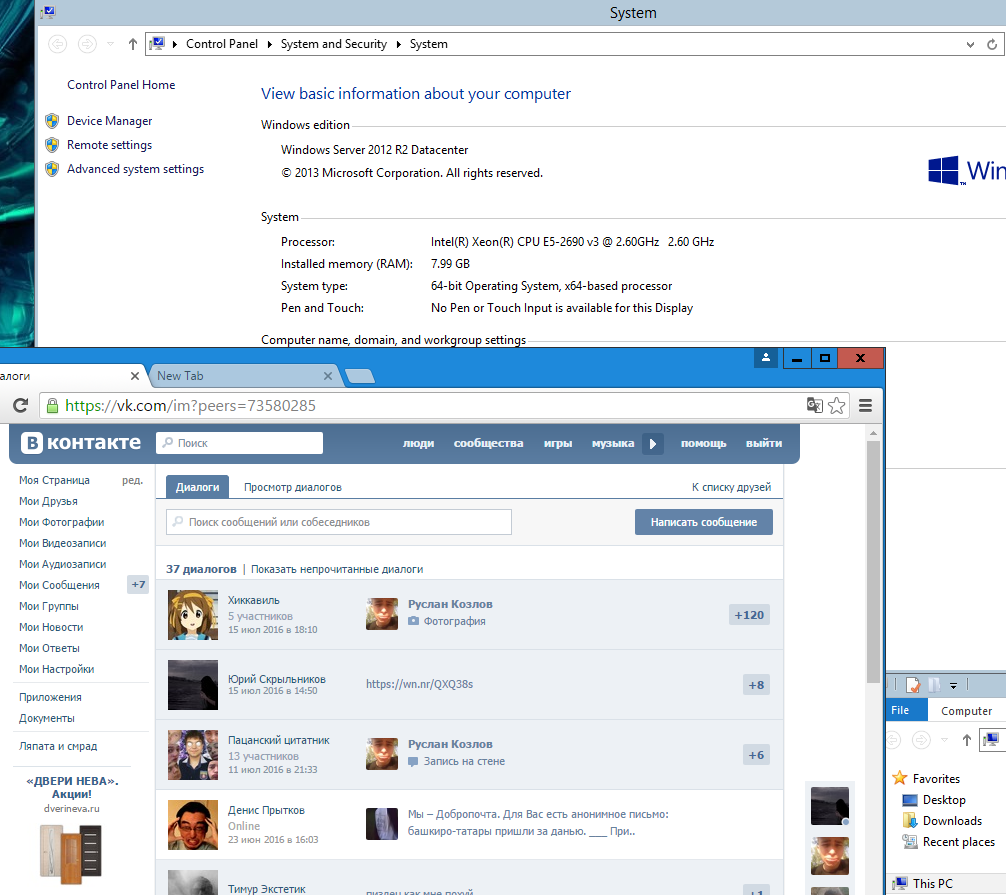Open recent locations dropdown in System window
1006x895 pixels.
110,44
